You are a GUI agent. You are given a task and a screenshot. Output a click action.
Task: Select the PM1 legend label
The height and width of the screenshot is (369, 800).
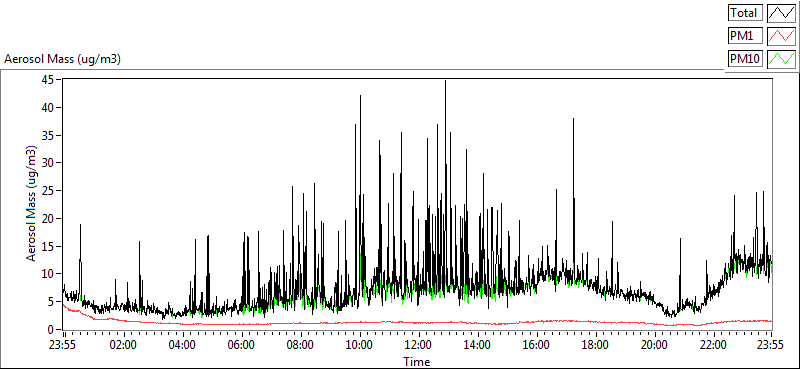pos(745,36)
